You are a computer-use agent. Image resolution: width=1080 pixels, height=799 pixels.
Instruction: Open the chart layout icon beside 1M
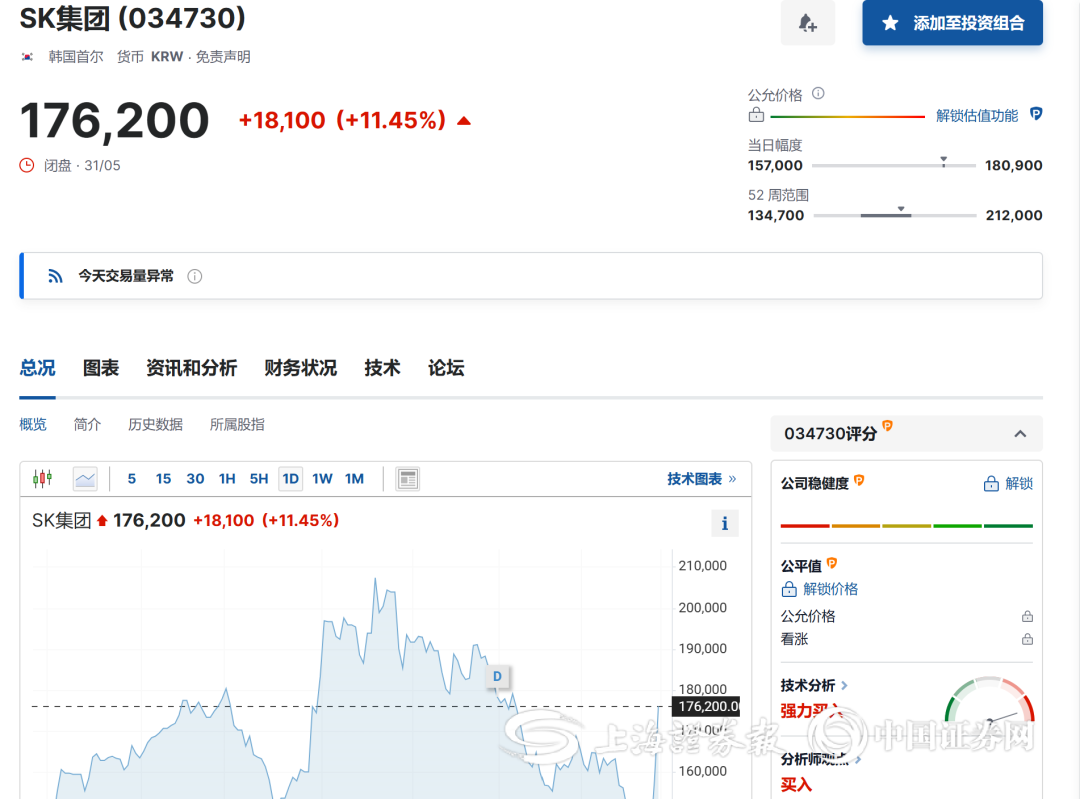click(x=407, y=478)
